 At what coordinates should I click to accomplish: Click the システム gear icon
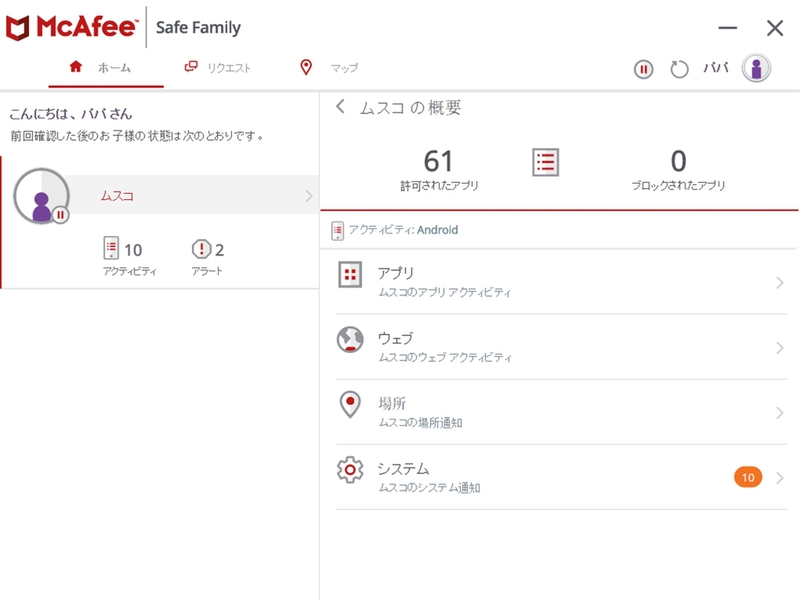click(350, 469)
